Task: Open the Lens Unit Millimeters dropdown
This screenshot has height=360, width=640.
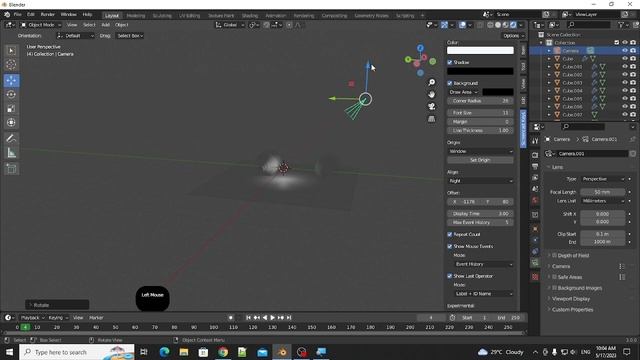Action: point(603,201)
